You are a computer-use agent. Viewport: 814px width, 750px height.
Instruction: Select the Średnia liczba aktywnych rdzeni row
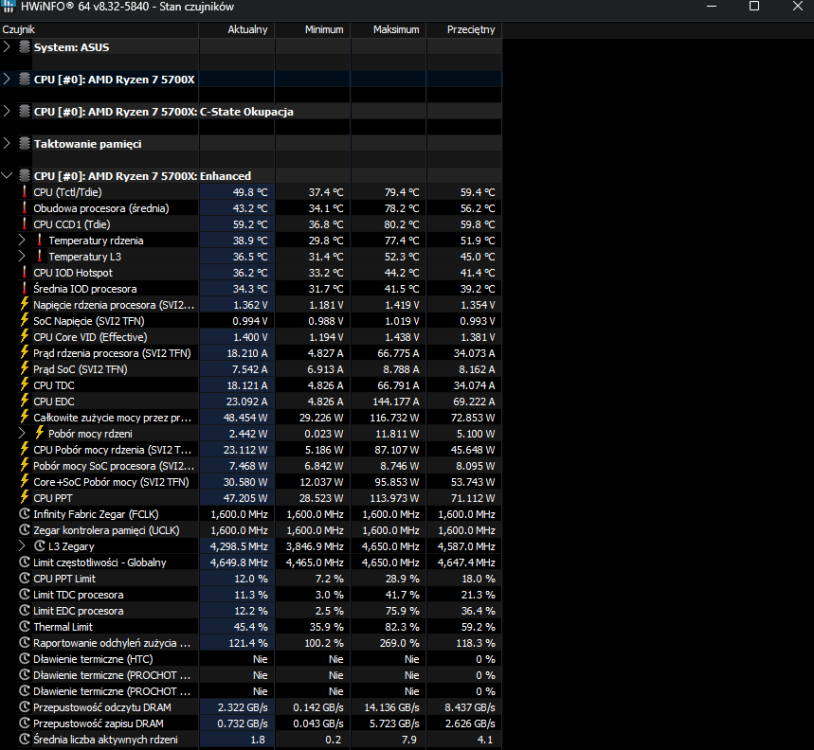(251, 739)
